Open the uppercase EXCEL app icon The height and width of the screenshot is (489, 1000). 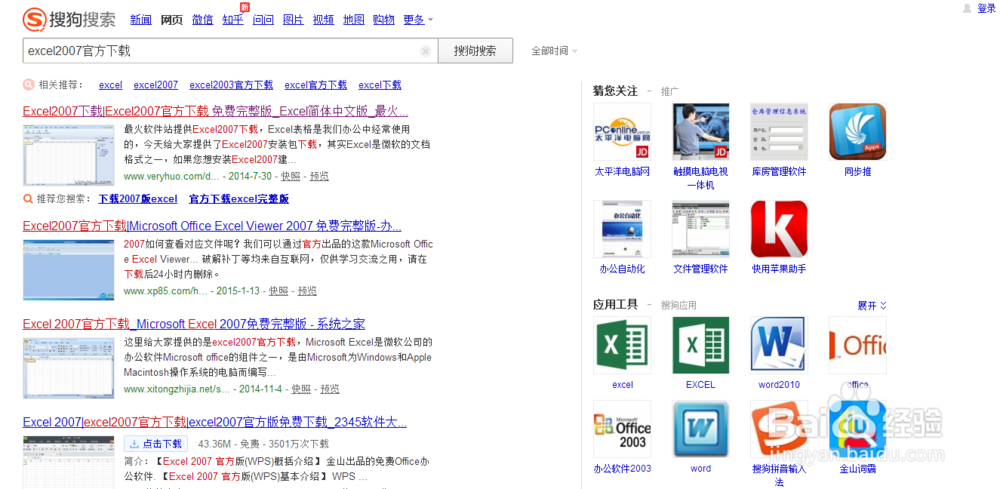(700, 345)
